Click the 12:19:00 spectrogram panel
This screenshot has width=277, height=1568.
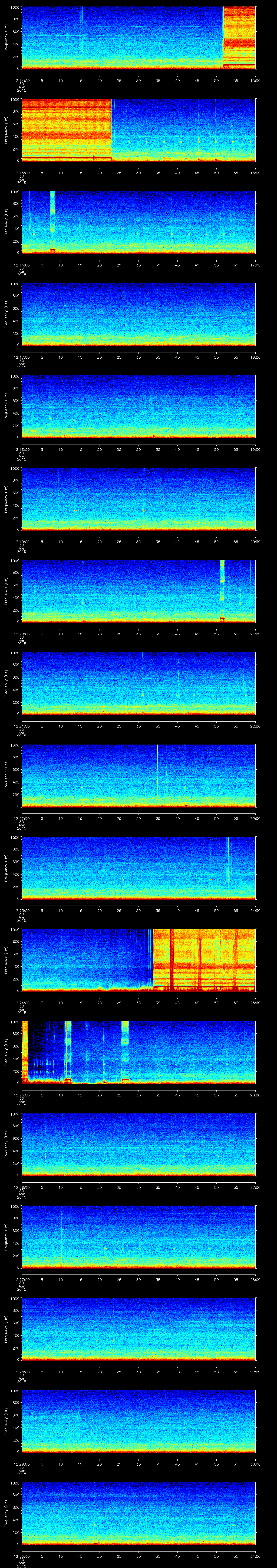139,499
